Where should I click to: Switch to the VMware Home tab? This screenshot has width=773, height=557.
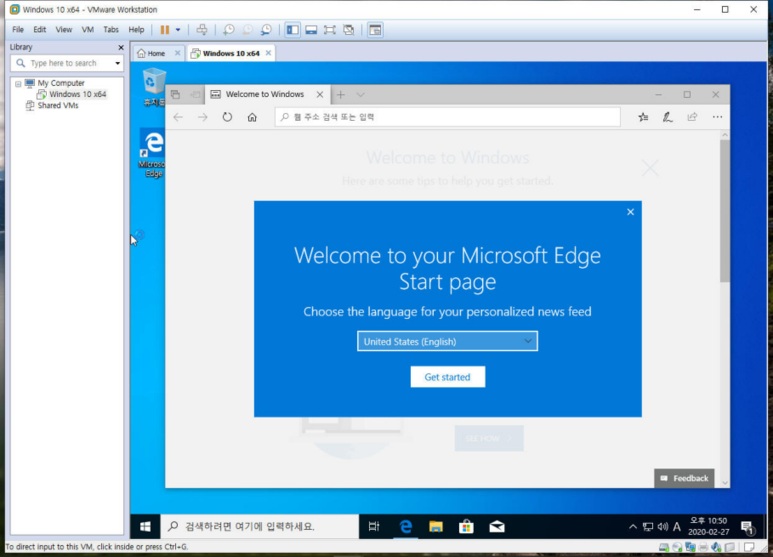(151, 53)
